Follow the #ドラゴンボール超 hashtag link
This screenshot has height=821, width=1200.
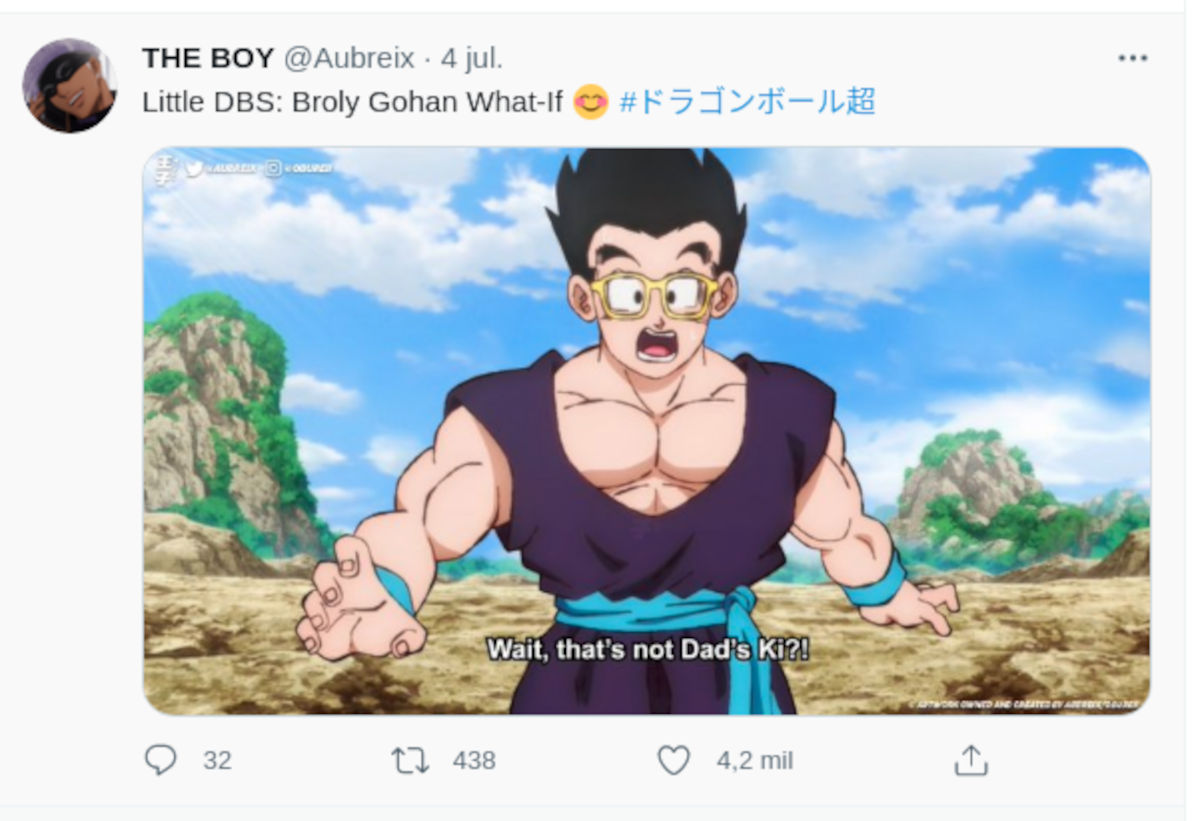tap(748, 102)
